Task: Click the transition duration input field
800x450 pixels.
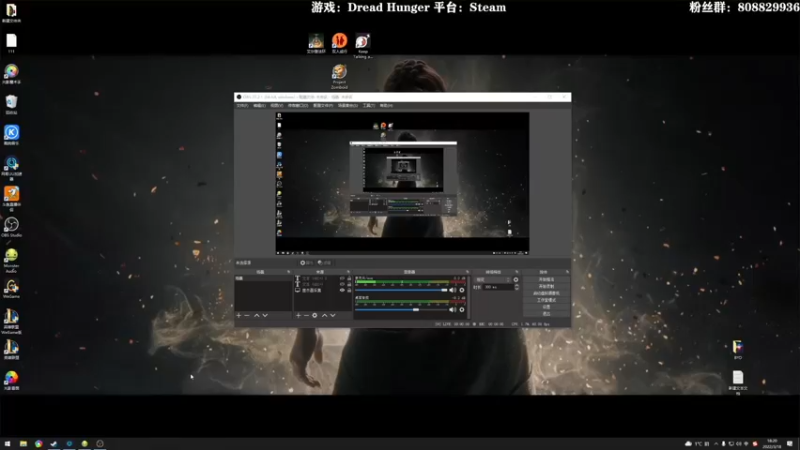Action: [x=498, y=287]
